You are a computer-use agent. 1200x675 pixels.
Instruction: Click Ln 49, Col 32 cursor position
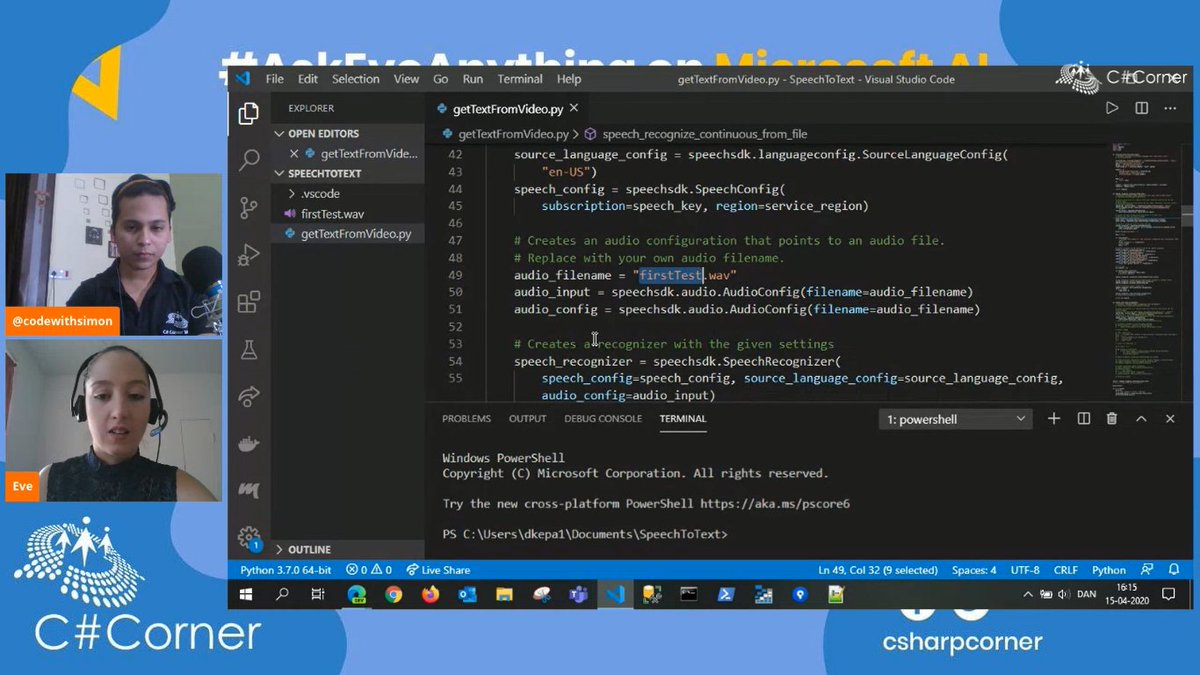(x=877, y=570)
